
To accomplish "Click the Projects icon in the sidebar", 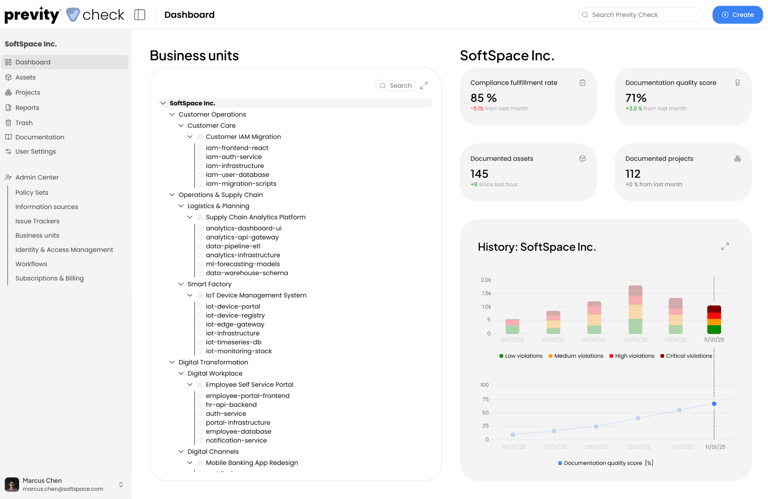I will pyautogui.click(x=8, y=93).
